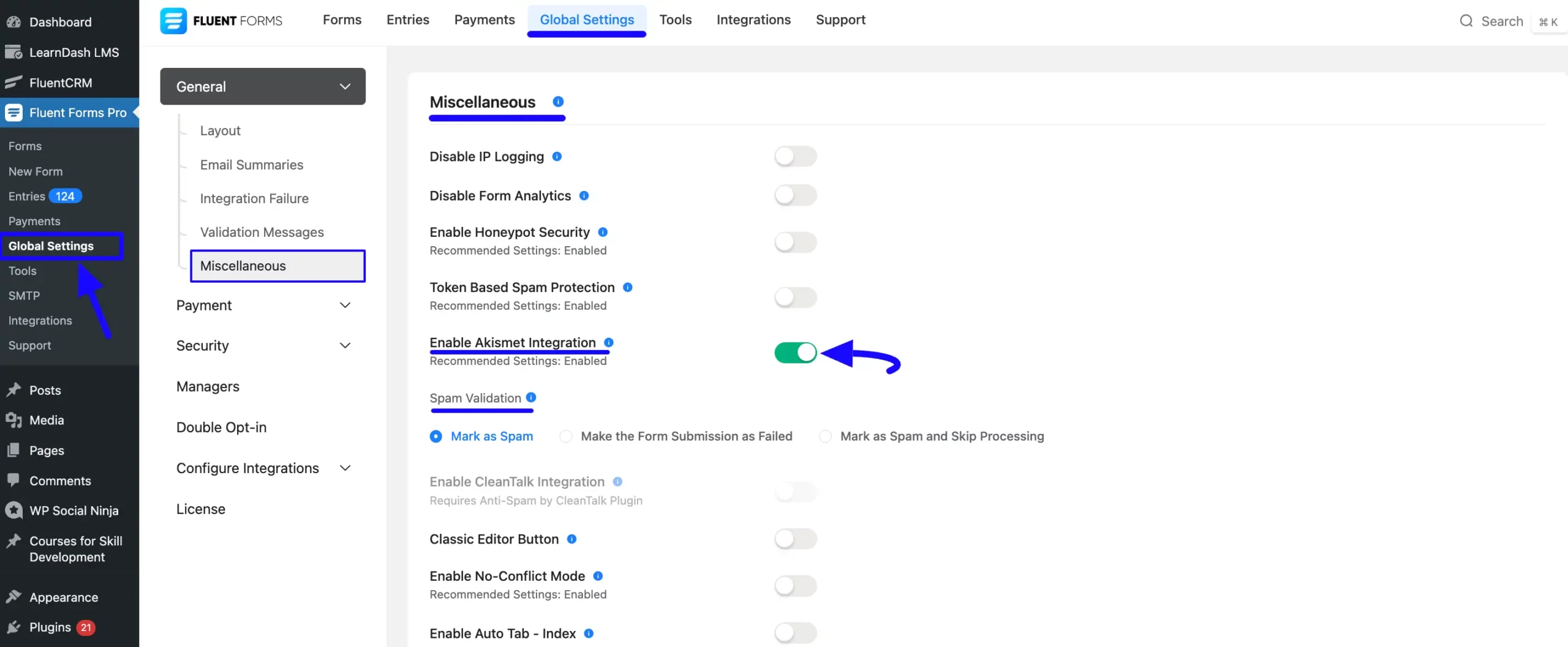Click the Media sidebar icon

pyautogui.click(x=13, y=420)
